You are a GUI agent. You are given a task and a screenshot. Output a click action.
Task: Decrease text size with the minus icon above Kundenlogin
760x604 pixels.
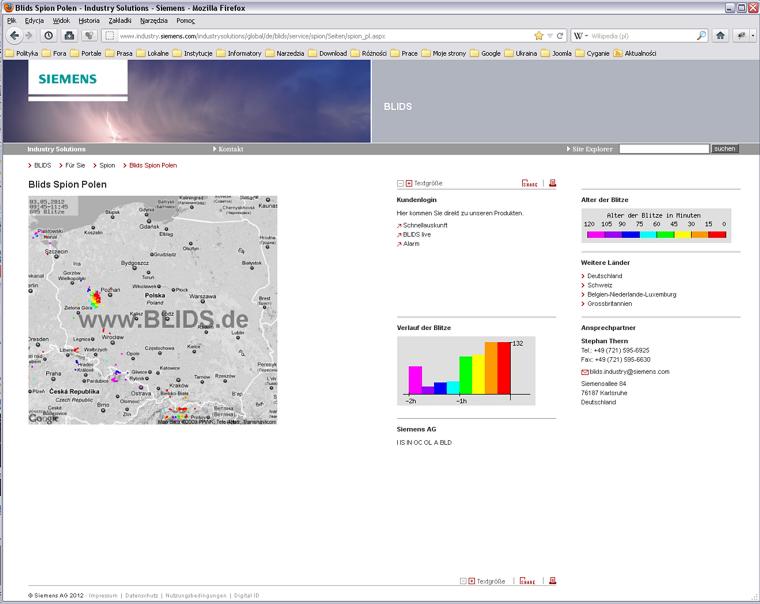coord(400,184)
